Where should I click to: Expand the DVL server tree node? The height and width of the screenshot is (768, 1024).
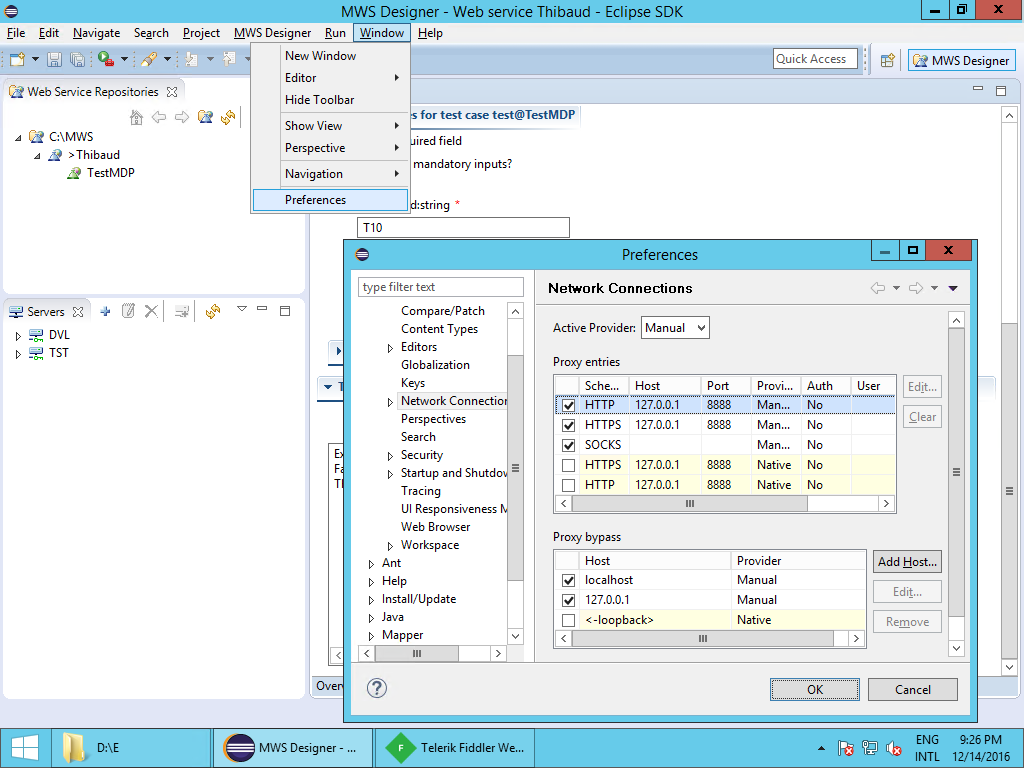pyautogui.click(x=18, y=335)
